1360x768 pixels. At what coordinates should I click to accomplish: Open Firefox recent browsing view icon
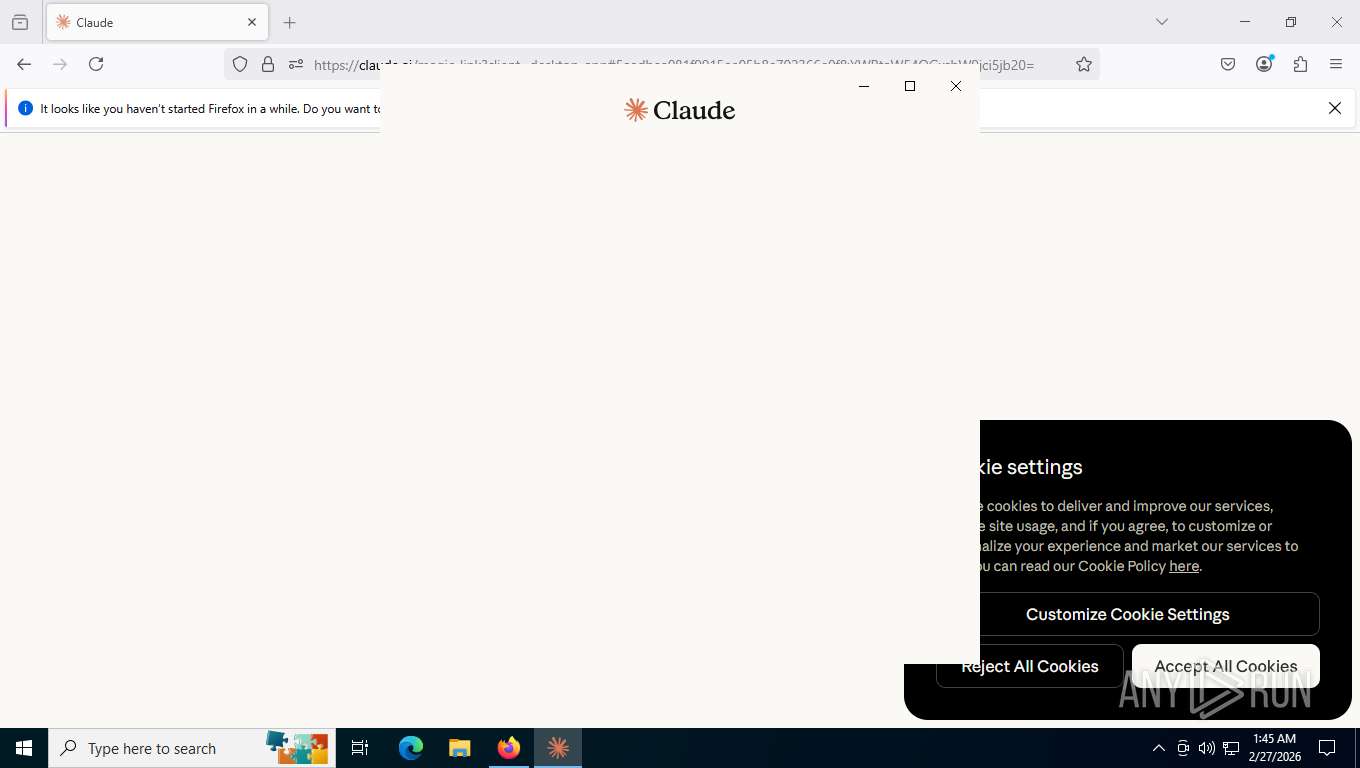(20, 22)
